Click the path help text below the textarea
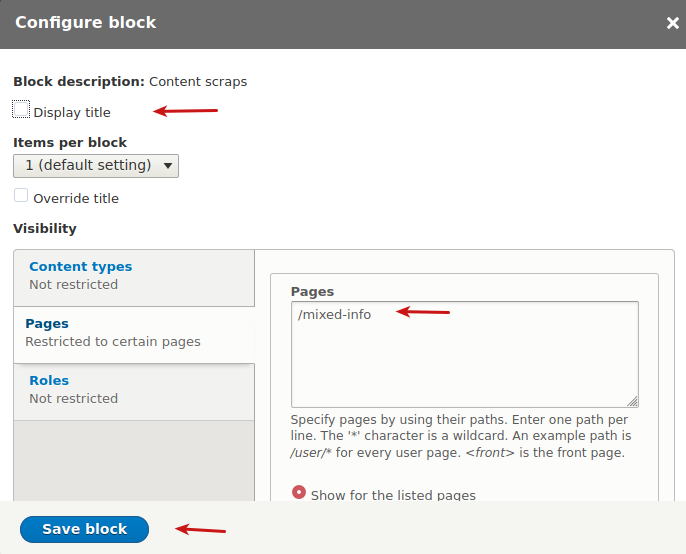The height and width of the screenshot is (554, 686). (x=460, y=436)
